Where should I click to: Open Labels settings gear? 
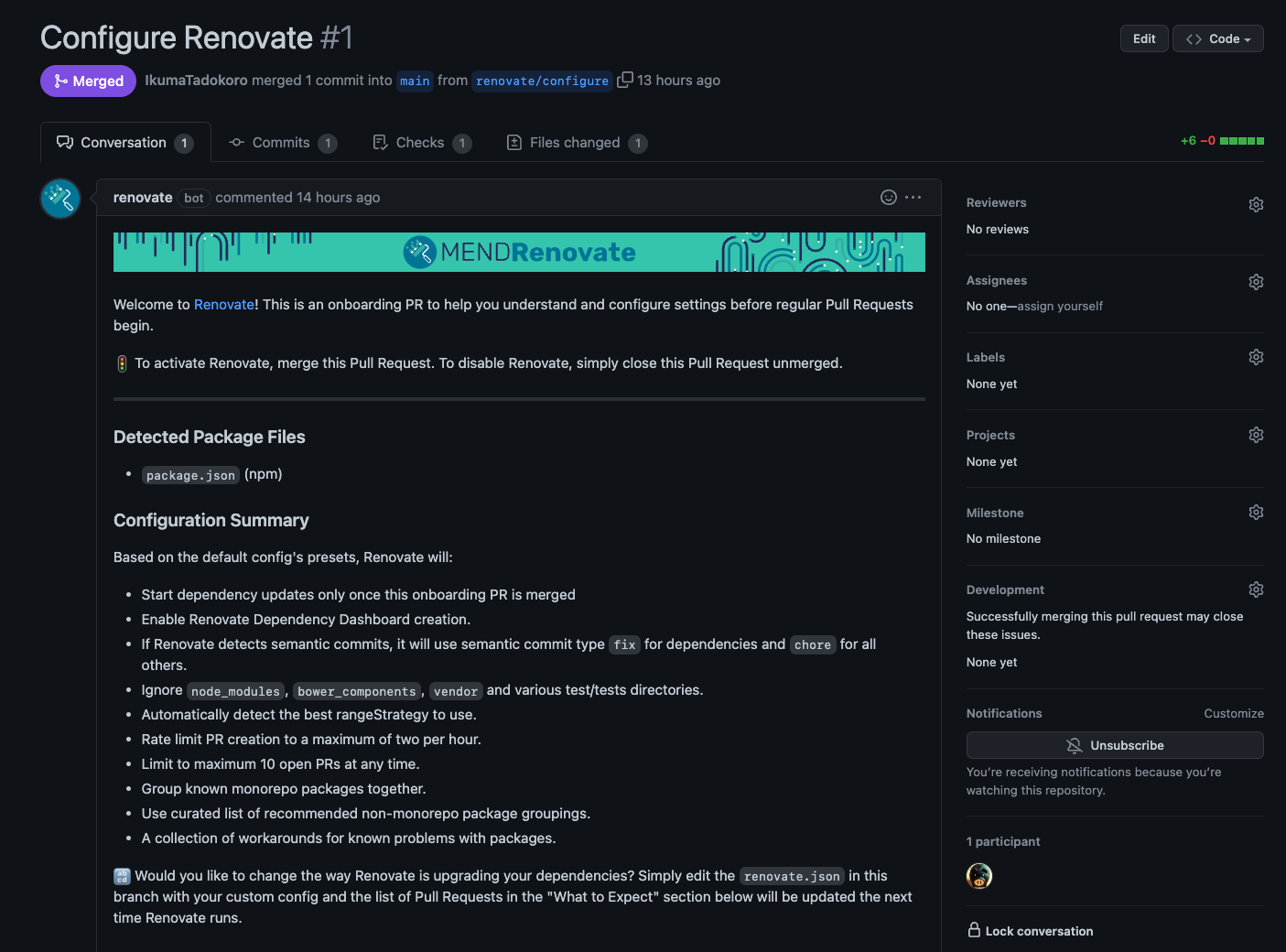point(1256,357)
